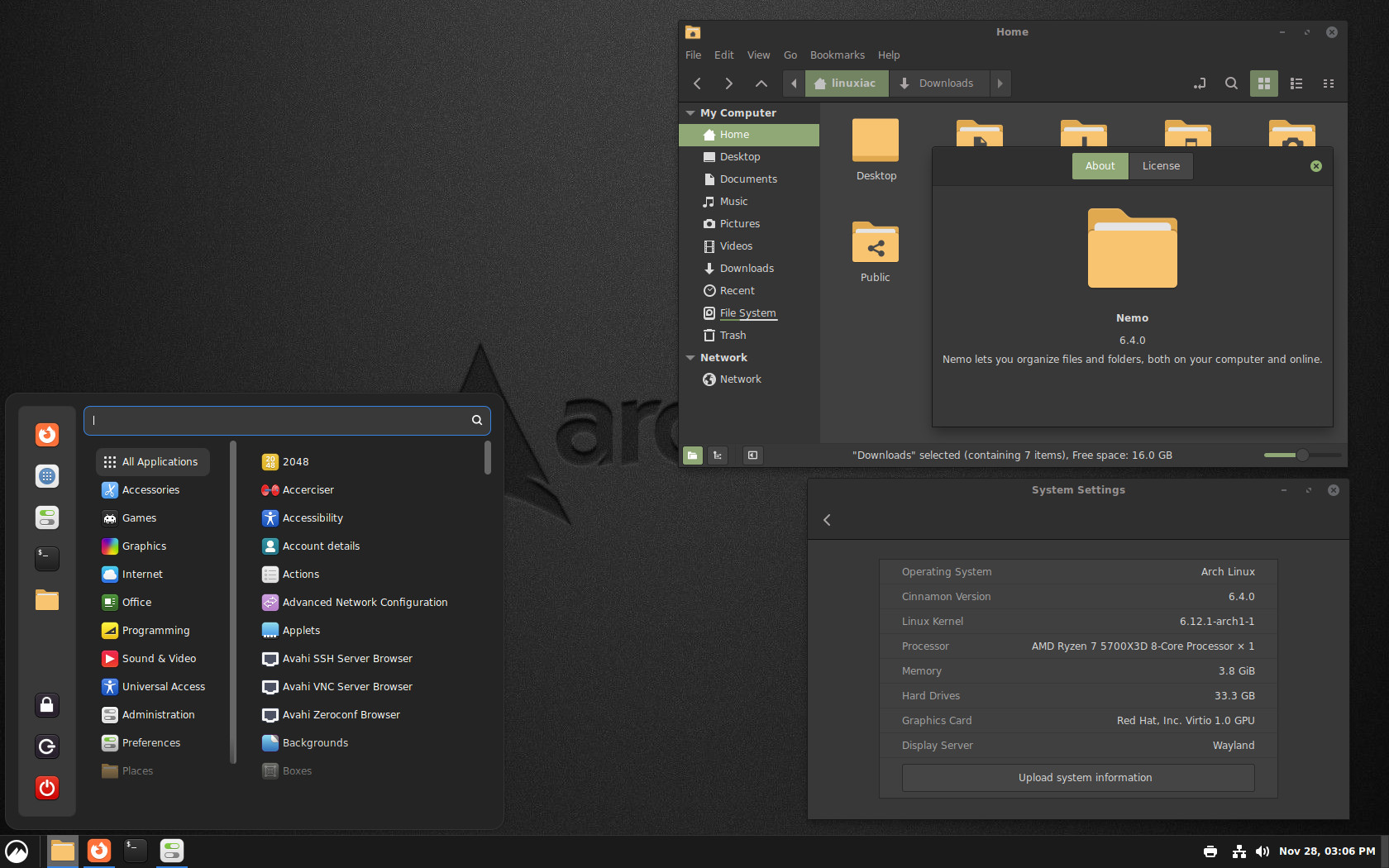Toggle the treeview sidebar button in status bar

pyautogui.click(x=718, y=455)
